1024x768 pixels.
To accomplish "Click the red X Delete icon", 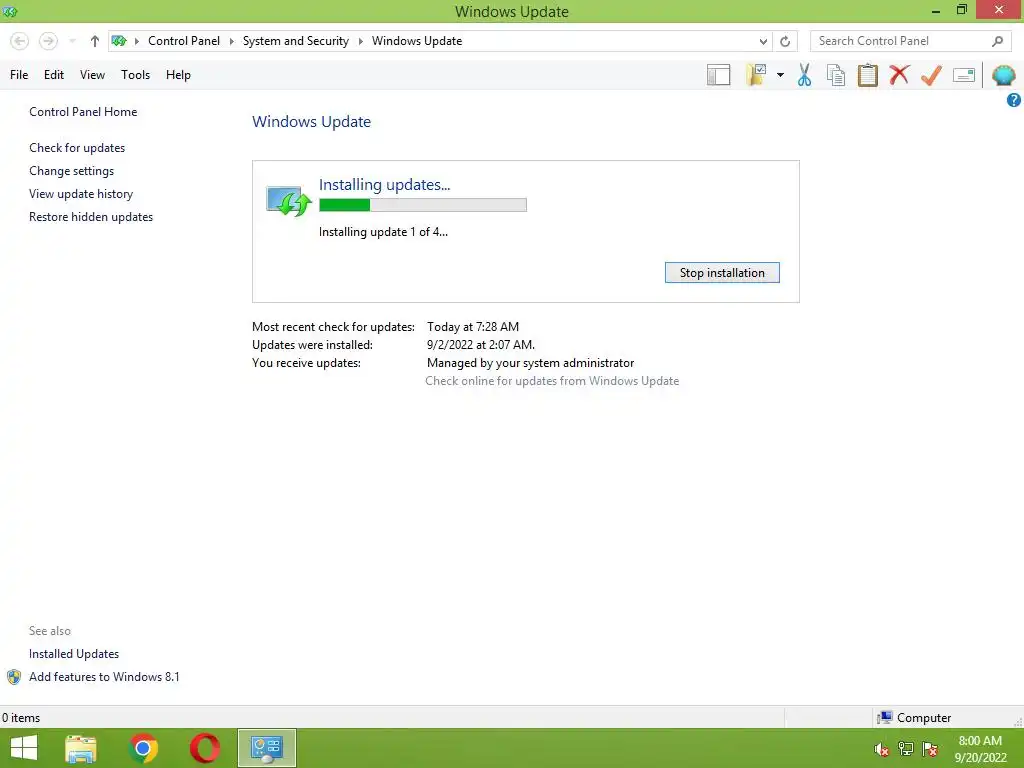I will [x=899, y=75].
